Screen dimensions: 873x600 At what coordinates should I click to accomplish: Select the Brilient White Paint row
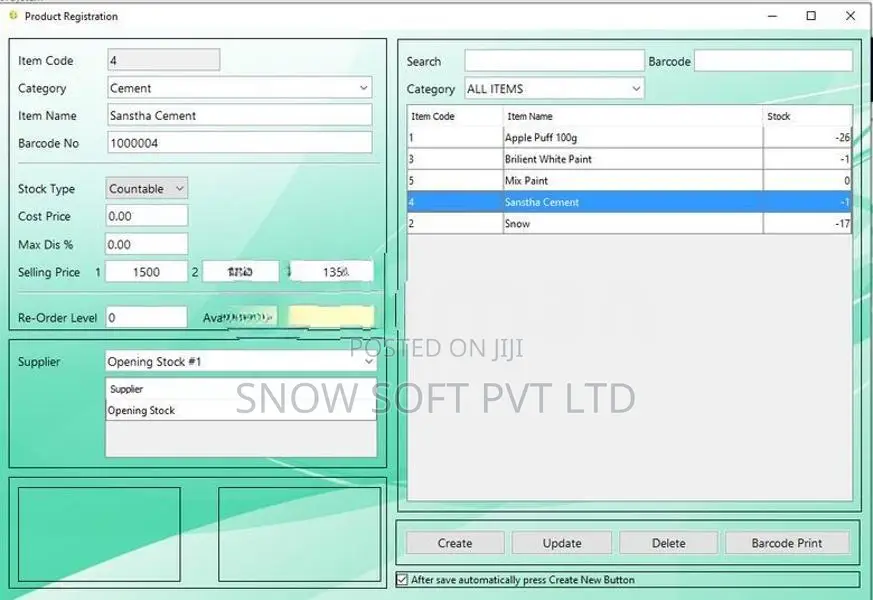(x=629, y=159)
